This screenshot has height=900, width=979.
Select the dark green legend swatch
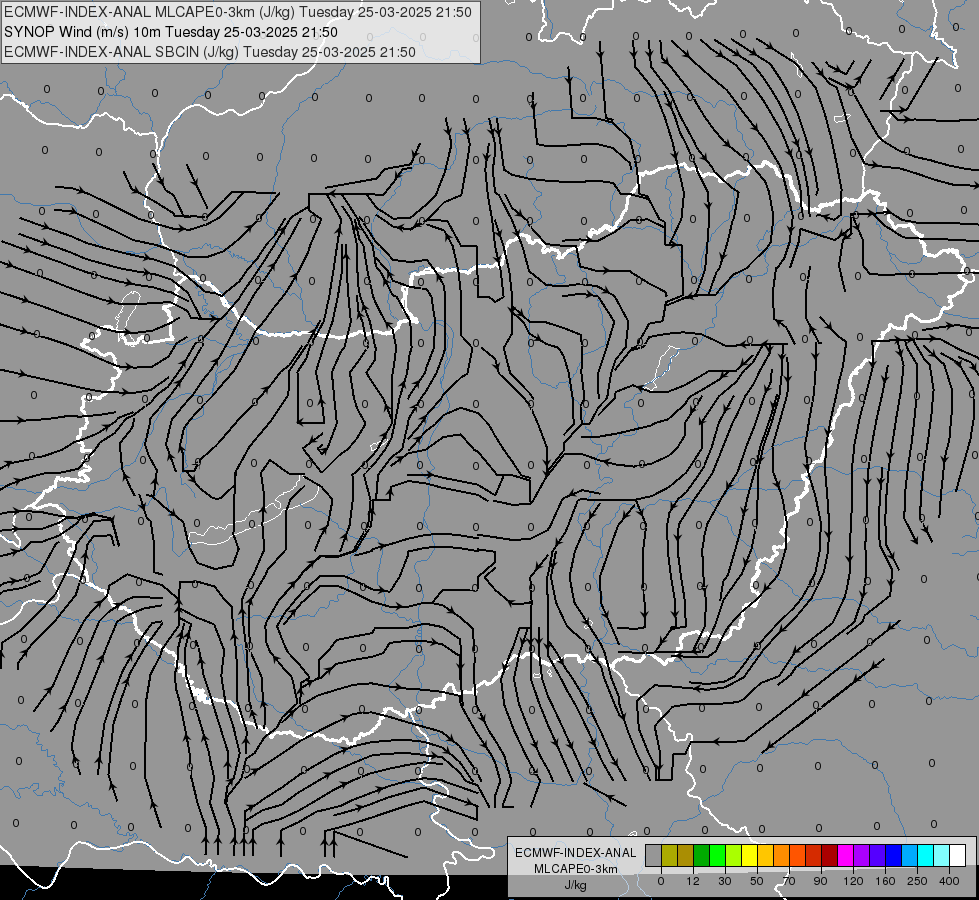pyautogui.click(x=701, y=855)
